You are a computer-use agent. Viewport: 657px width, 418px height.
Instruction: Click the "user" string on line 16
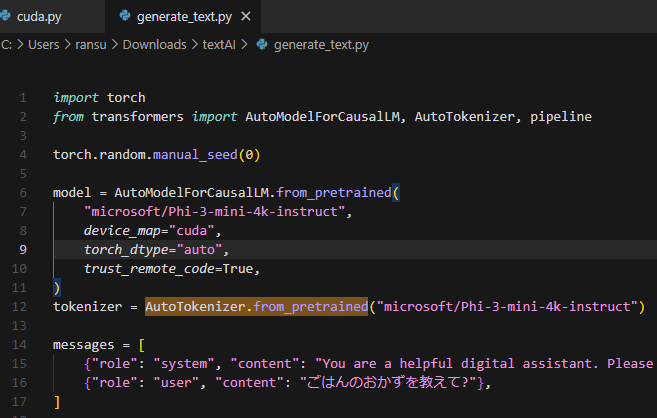coord(176,383)
